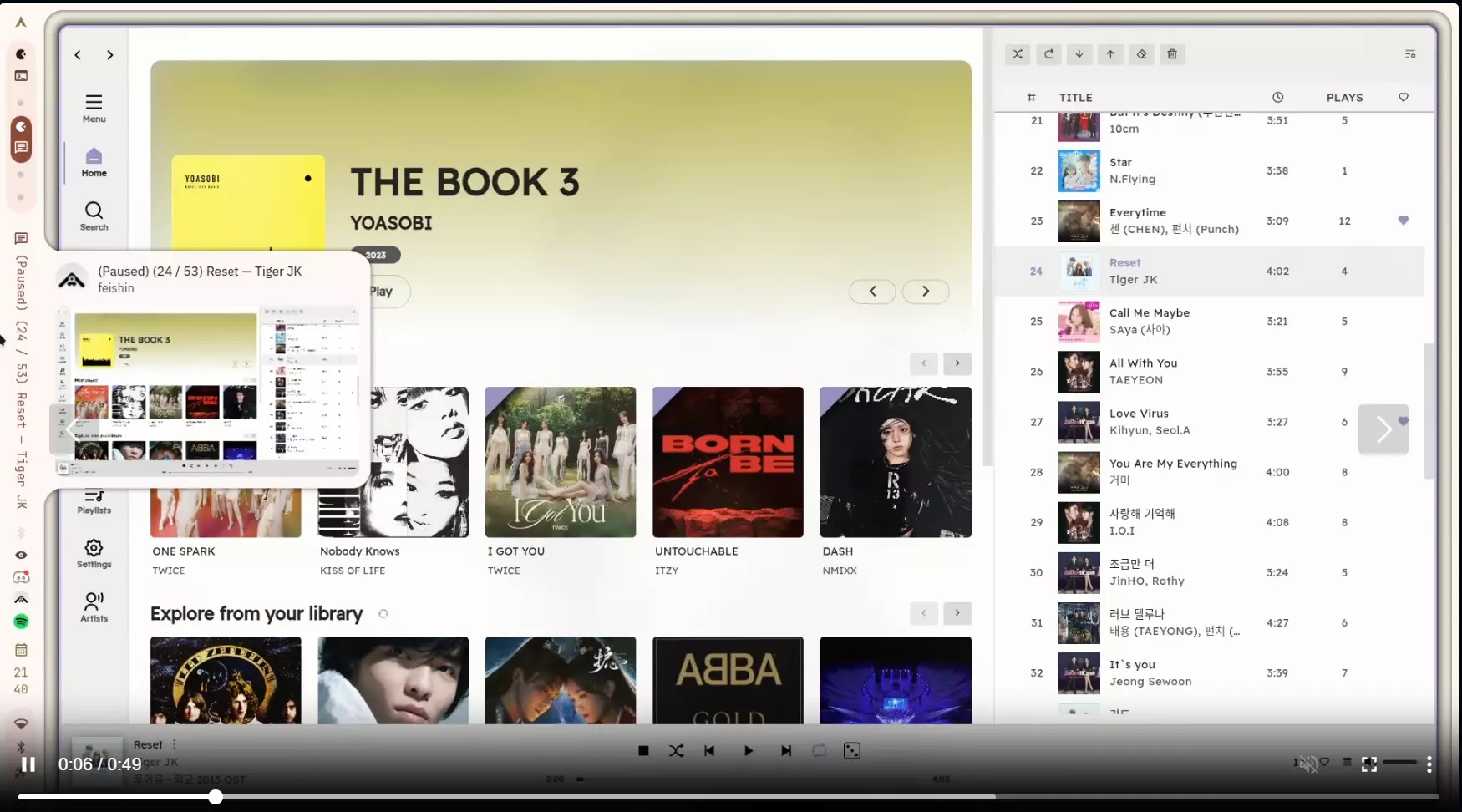The width and height of the screenshot is (1462, 812).
Task: Page right in the album row above ONE SPARK
Action: [x=957, y=363]
